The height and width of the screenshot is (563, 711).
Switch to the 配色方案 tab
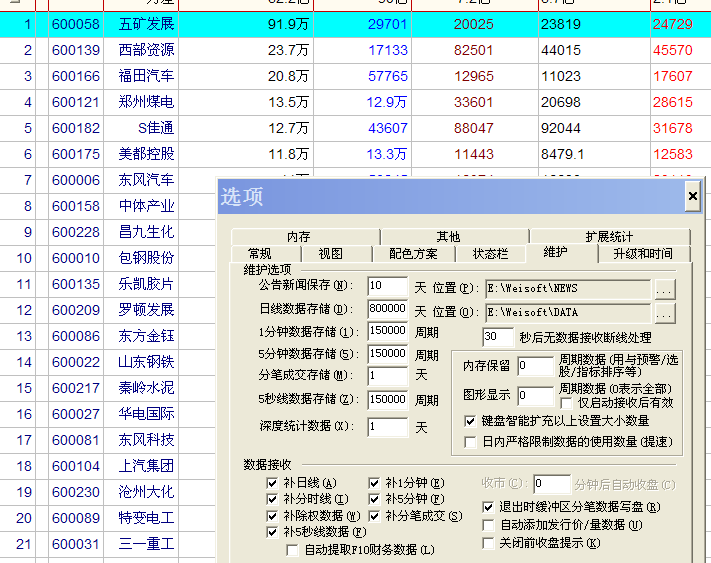tap(414, 253)
